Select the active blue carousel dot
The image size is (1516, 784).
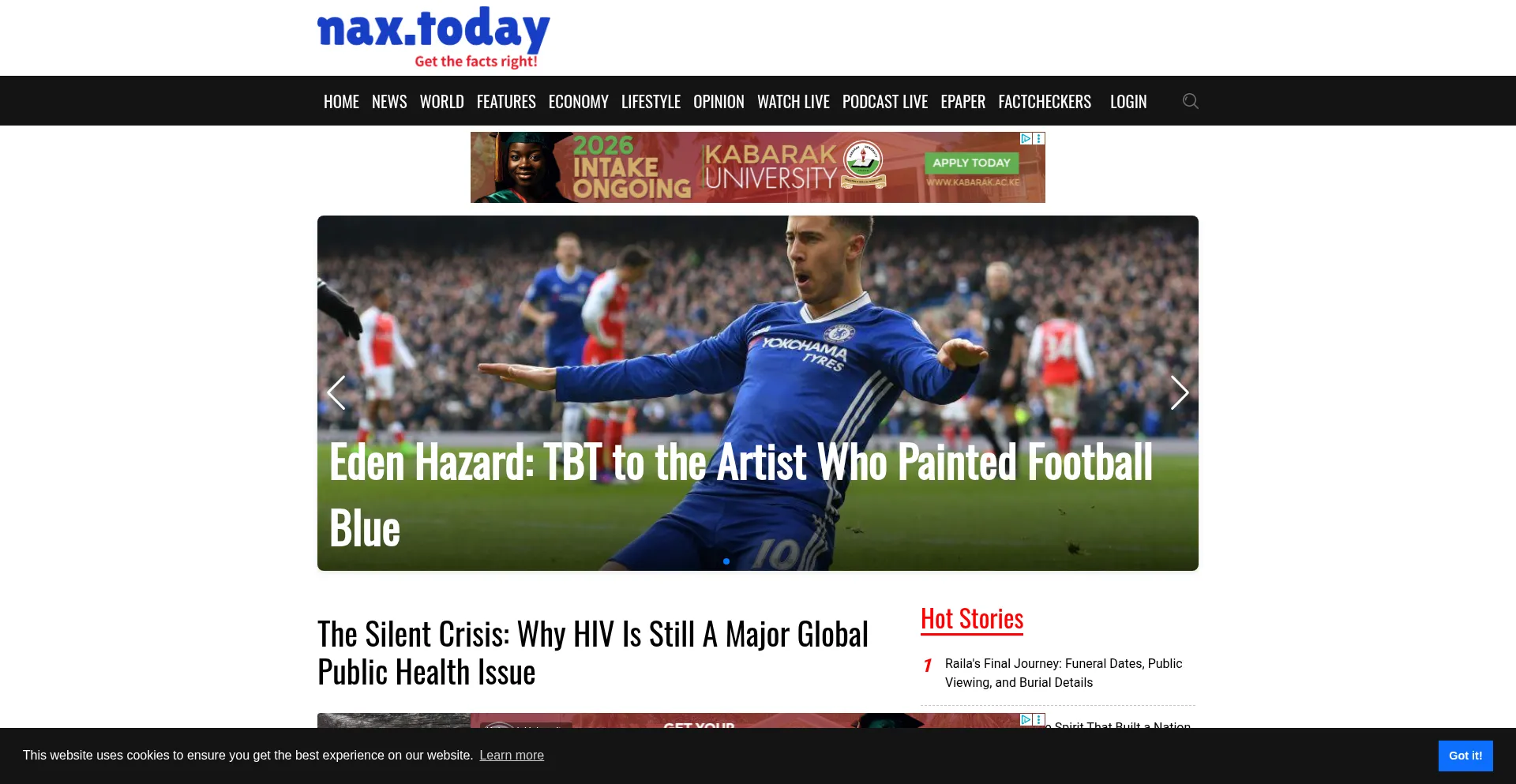tap(726, 561)
